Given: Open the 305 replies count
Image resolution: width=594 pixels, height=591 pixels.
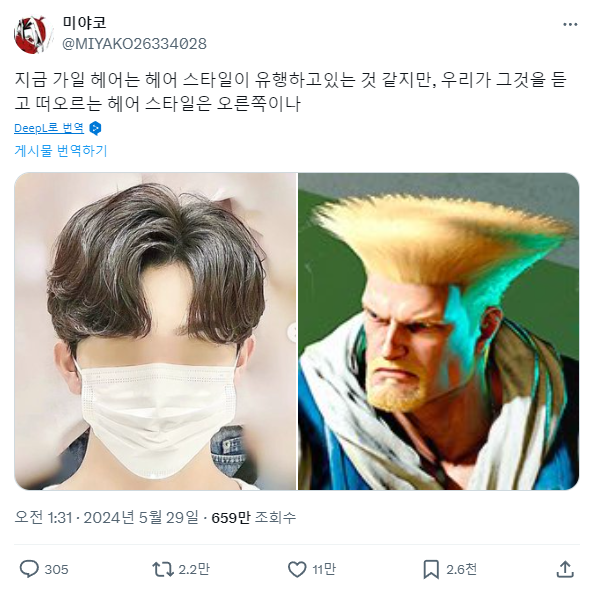Looking at the screenshot, I should click(x=56, y=569).
